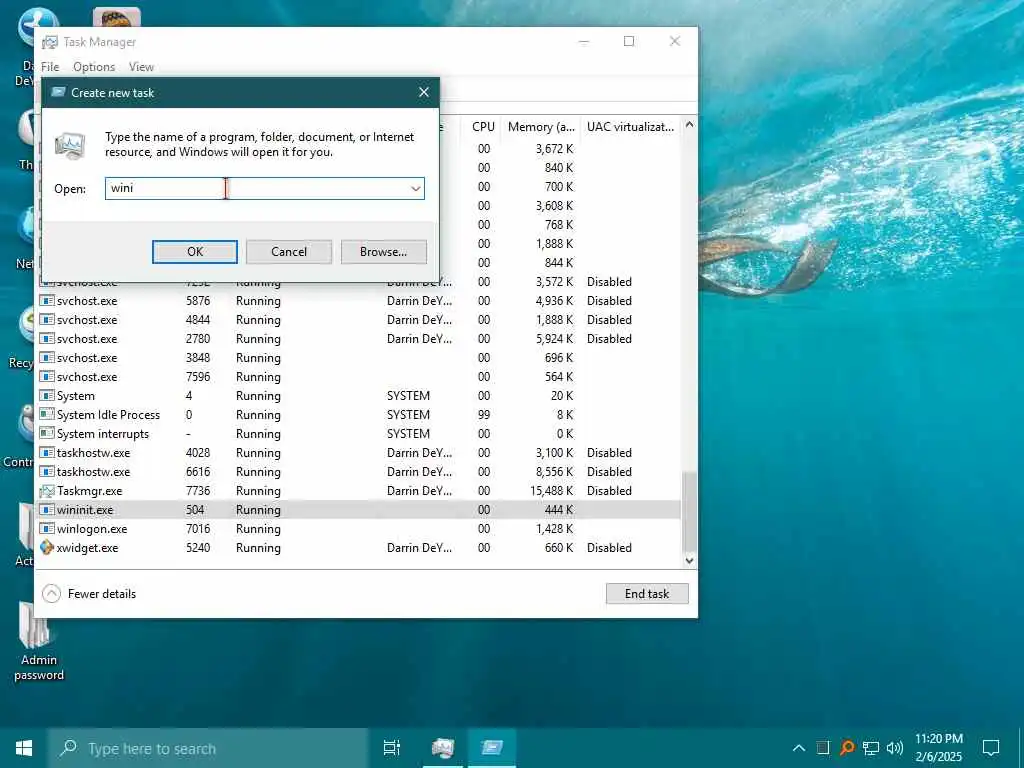
Task: Sort processes by CPU column header
Action: tap(483, 127)
